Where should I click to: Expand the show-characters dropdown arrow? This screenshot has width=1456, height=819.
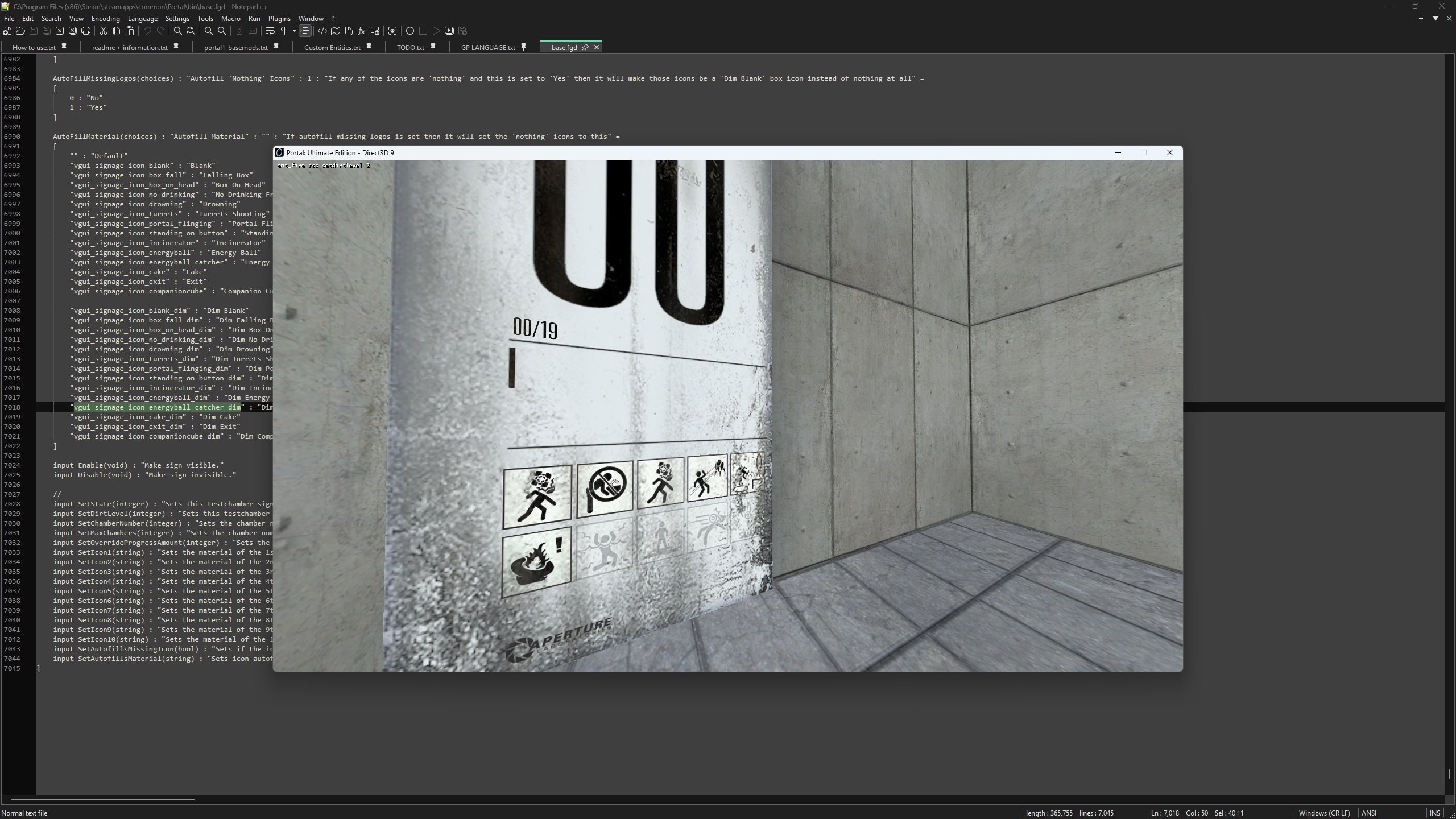point(294,31)
